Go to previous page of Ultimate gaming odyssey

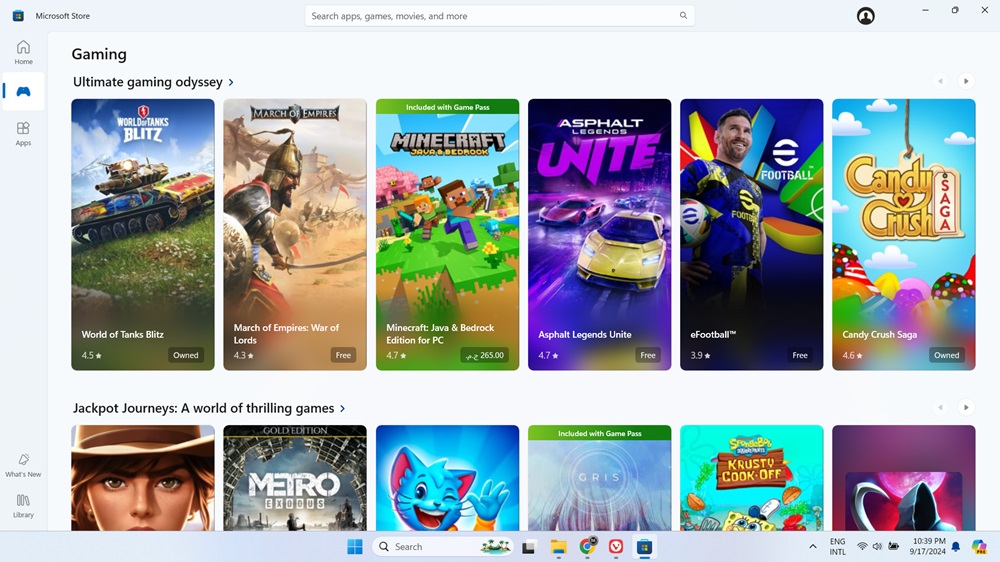[x=940, y=81]
